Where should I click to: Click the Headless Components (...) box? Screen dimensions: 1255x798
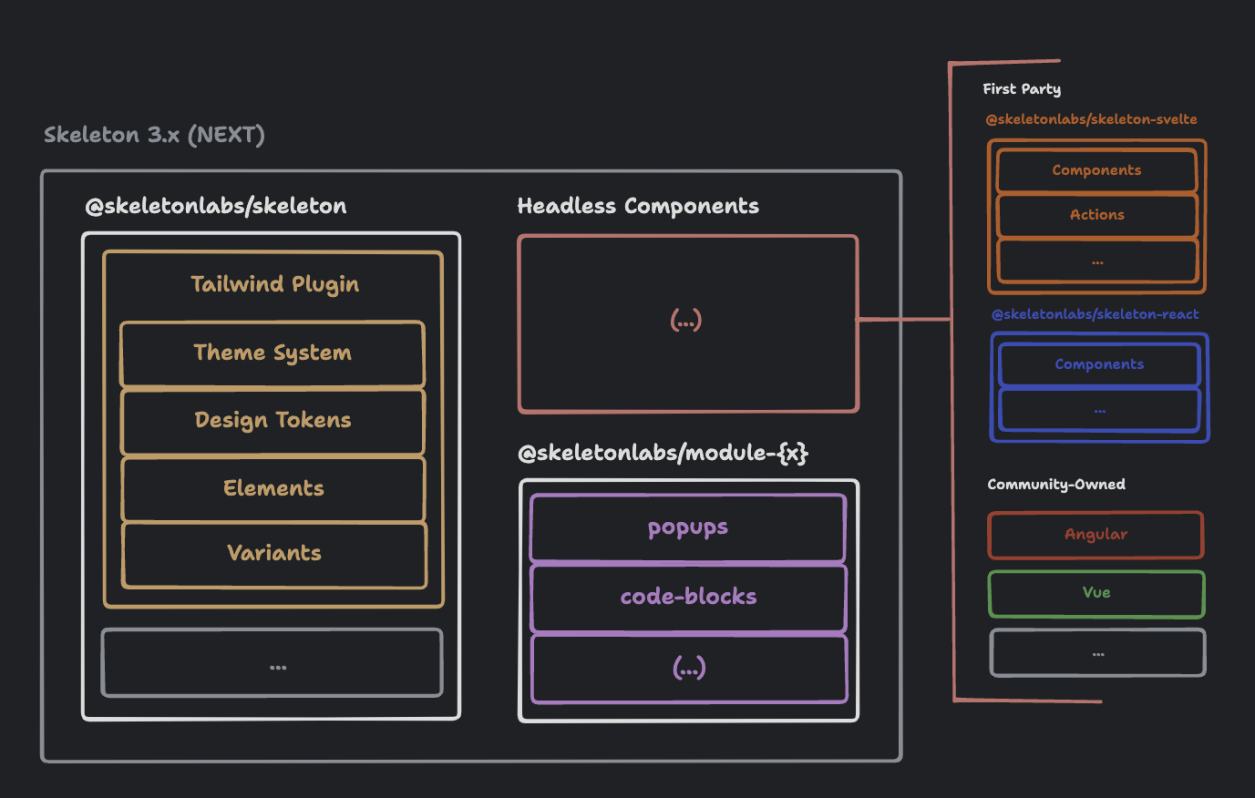[x=687, y=322]
